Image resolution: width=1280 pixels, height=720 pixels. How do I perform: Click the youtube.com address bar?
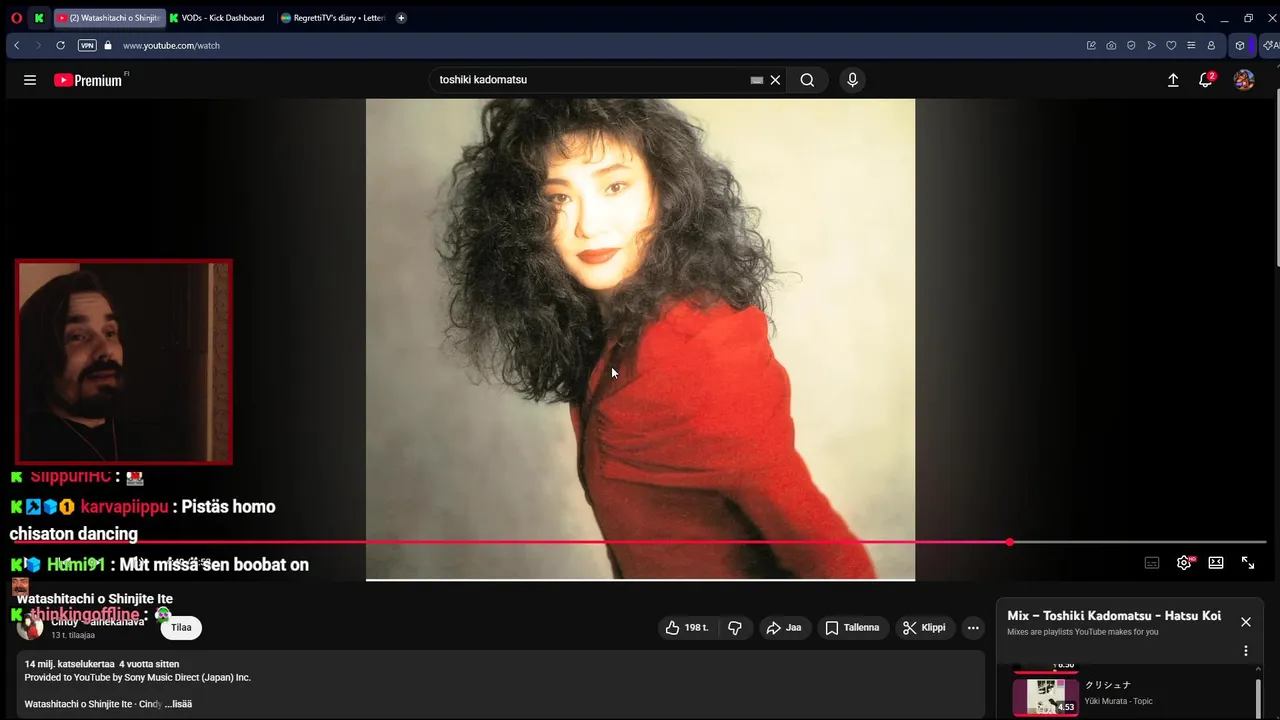[x=171, y=45]
